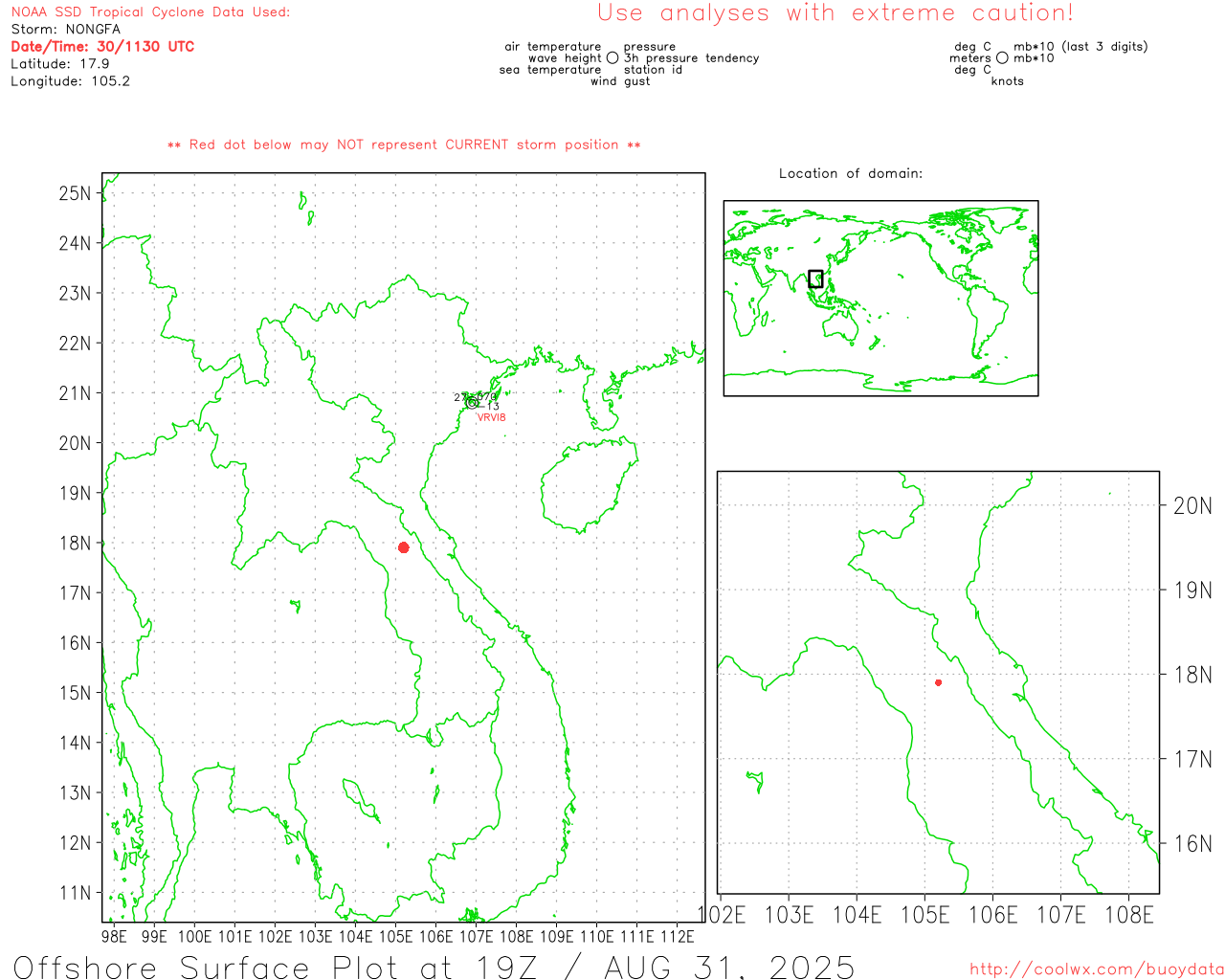Viewport: 1225px width, 980px height.
Task: Click the 108E label on inset map
Action: (x=1129, y=915)
